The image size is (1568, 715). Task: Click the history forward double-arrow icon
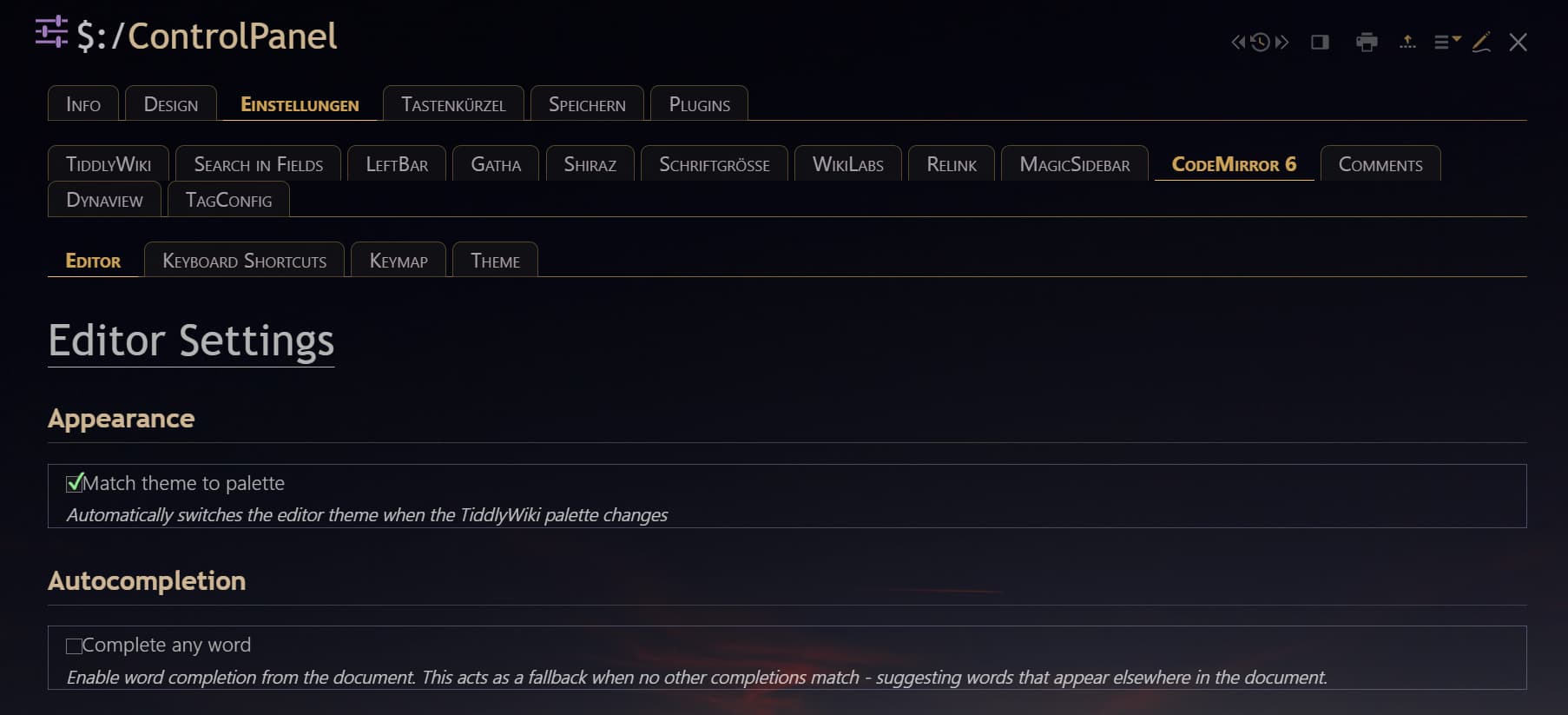point(1281,42)
